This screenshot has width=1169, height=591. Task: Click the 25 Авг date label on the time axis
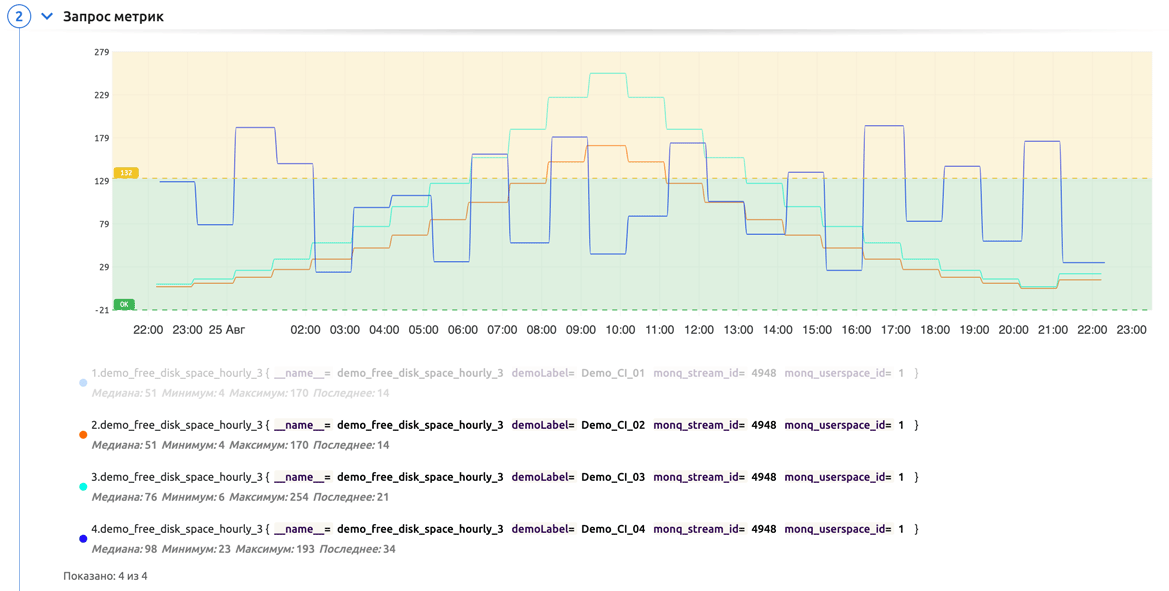tap(226, 329)
